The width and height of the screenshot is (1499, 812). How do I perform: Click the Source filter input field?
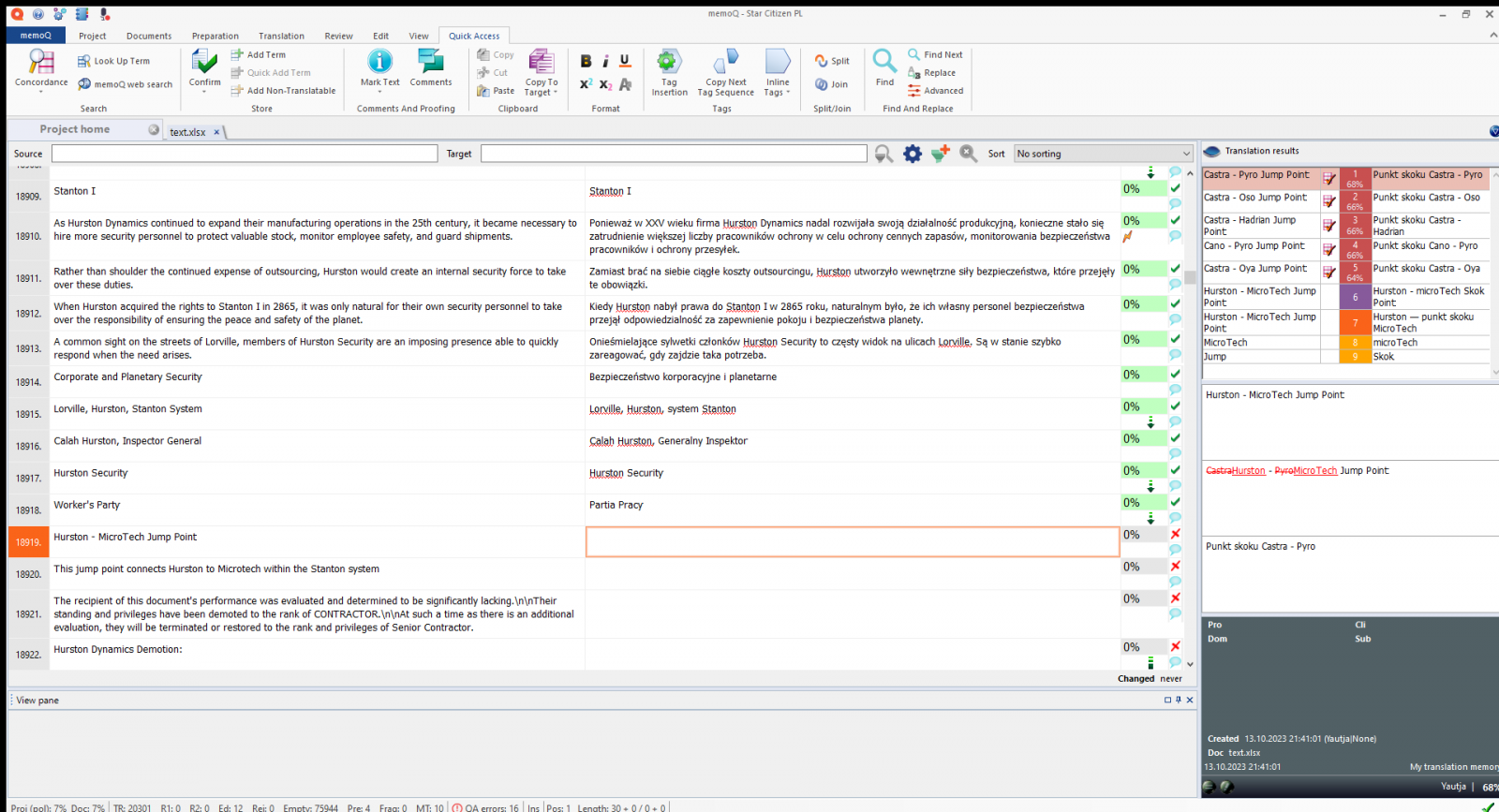(x=245, y=154)
